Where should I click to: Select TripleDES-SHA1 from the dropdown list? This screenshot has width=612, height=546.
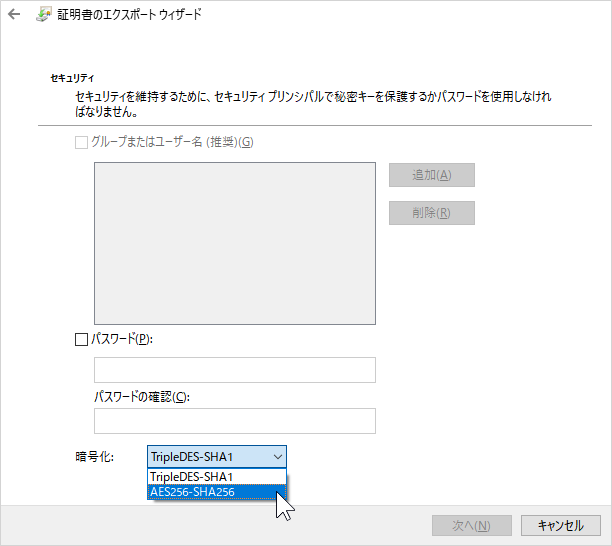click(x=217, y=477)
